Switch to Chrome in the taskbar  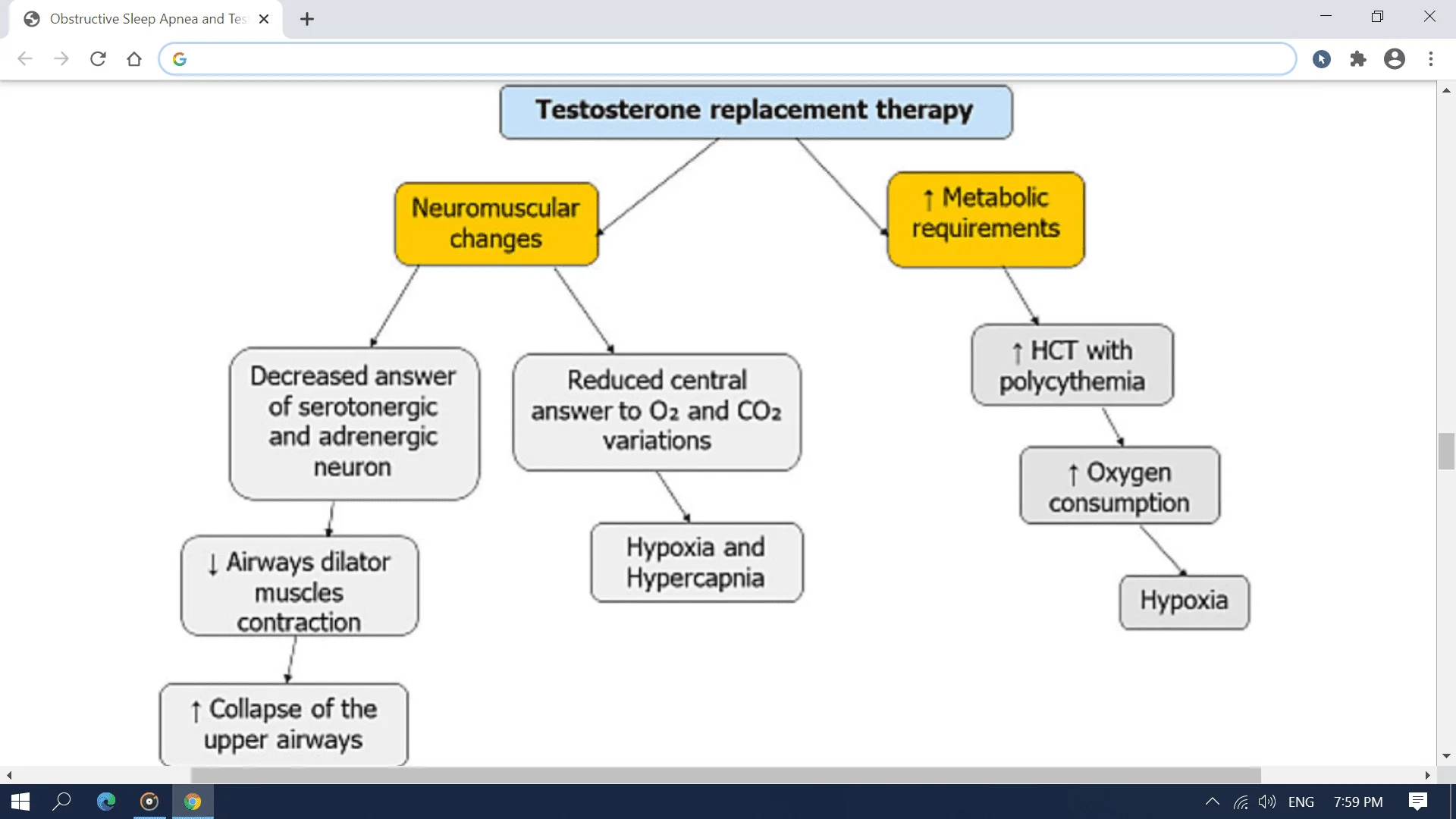click(193, 802)
